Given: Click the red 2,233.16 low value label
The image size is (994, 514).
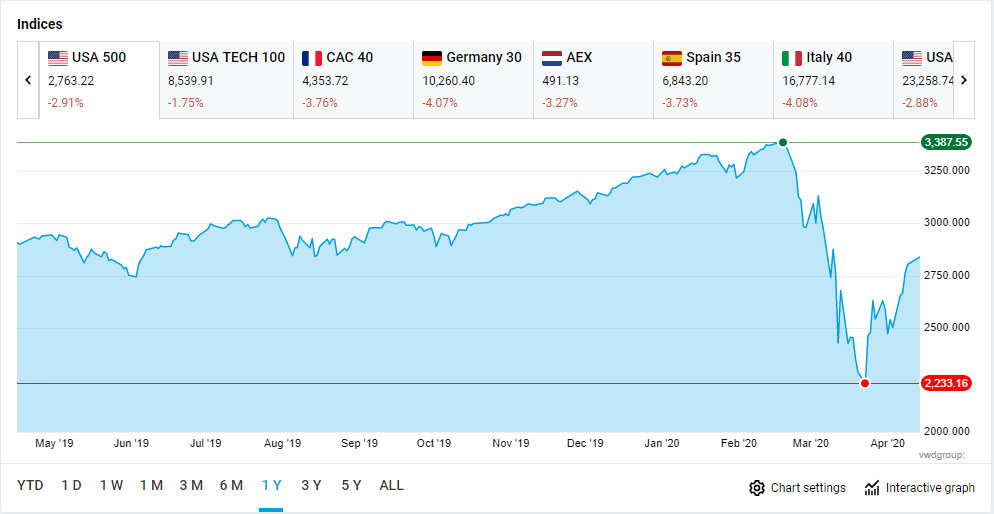Looking at the screenshot, I should tap(948, 383).
